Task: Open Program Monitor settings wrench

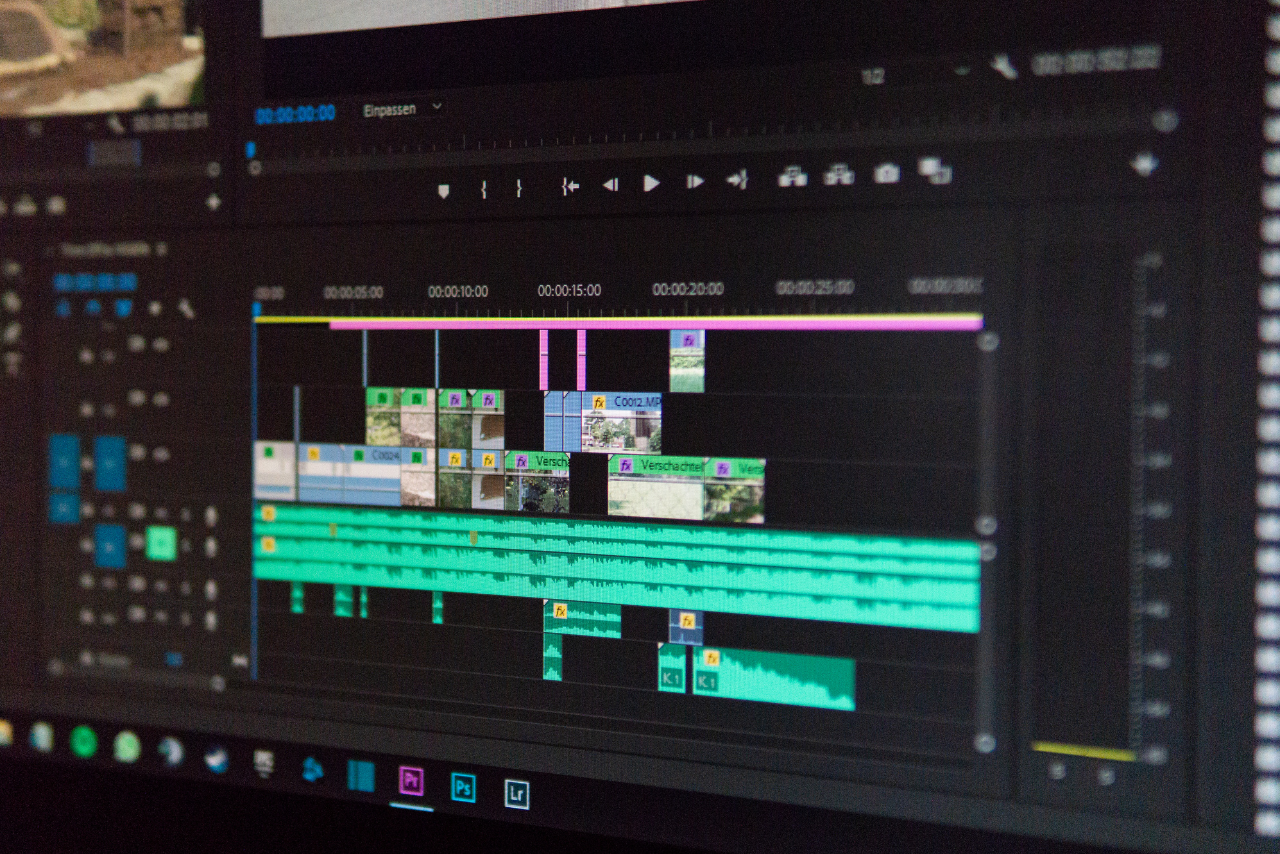Action: (1003, 66)
